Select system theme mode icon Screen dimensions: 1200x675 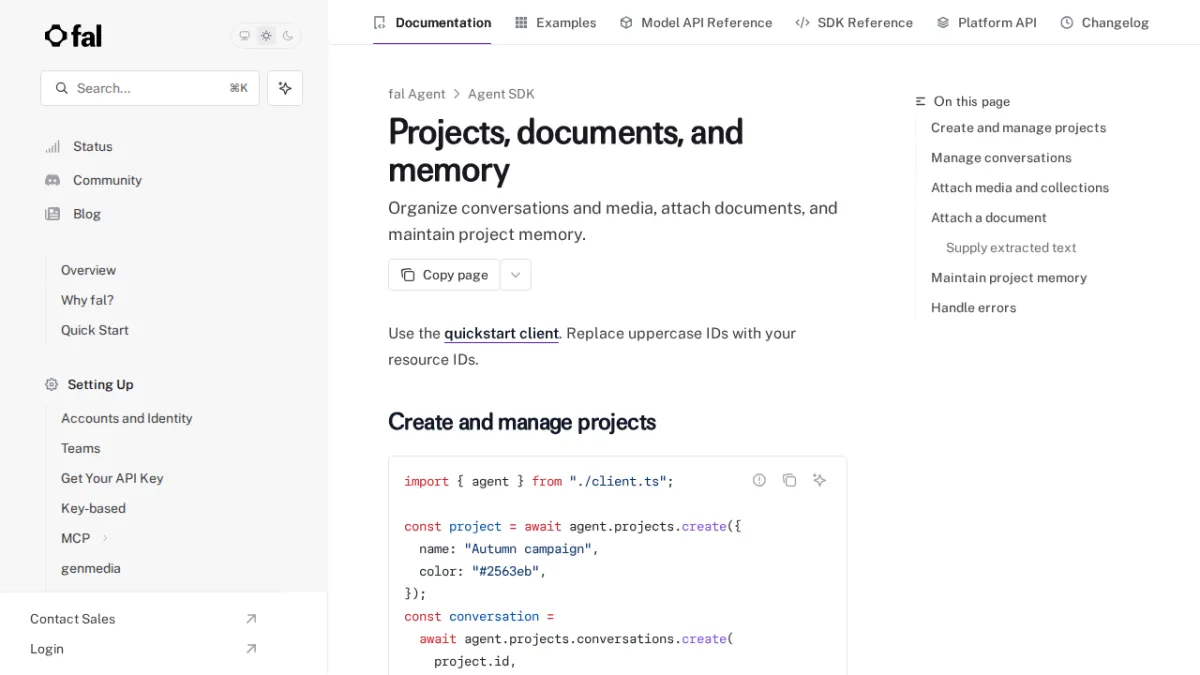(x=244, y=36)
